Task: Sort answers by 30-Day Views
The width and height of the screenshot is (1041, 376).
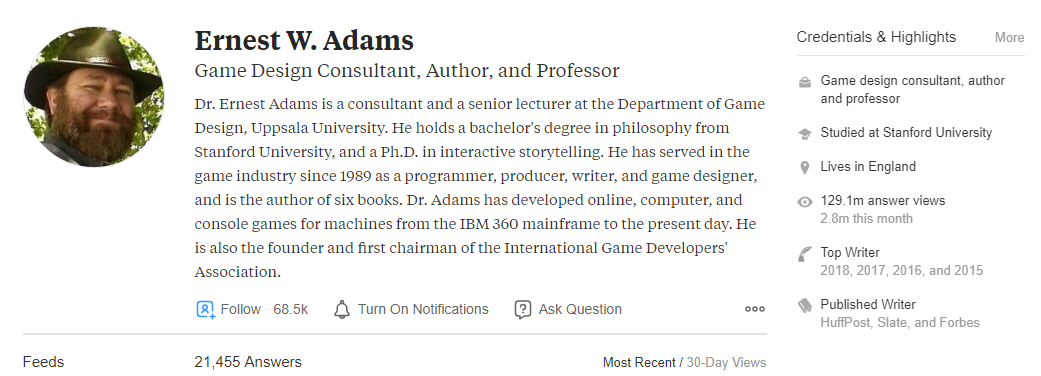Action: 726,363
